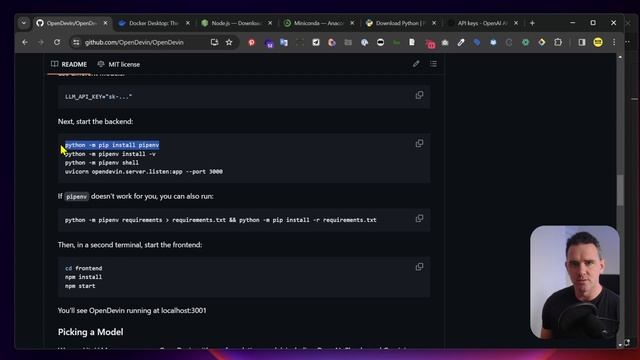640x360 pixels.
Task: Switch to the API keys OpenAI tab
Action: click(482, 23)
